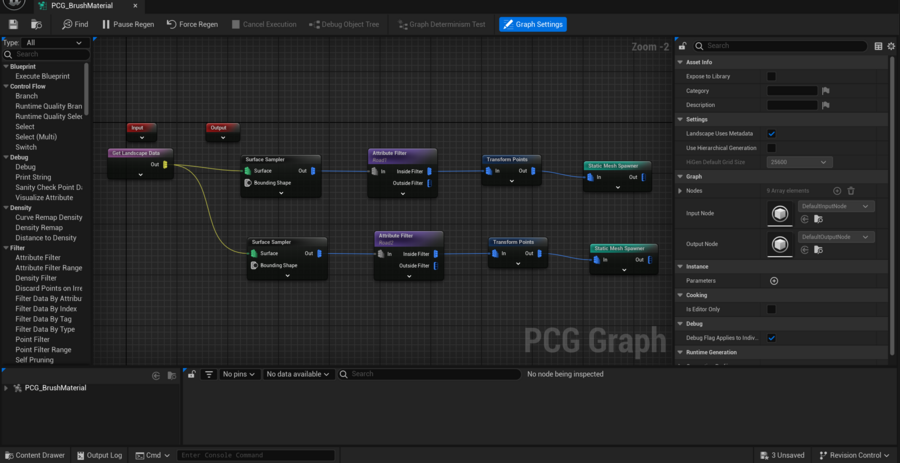The image size is (900, 463).
Task: Toggle Expose to Library checkbox
Action: point(771,76)
